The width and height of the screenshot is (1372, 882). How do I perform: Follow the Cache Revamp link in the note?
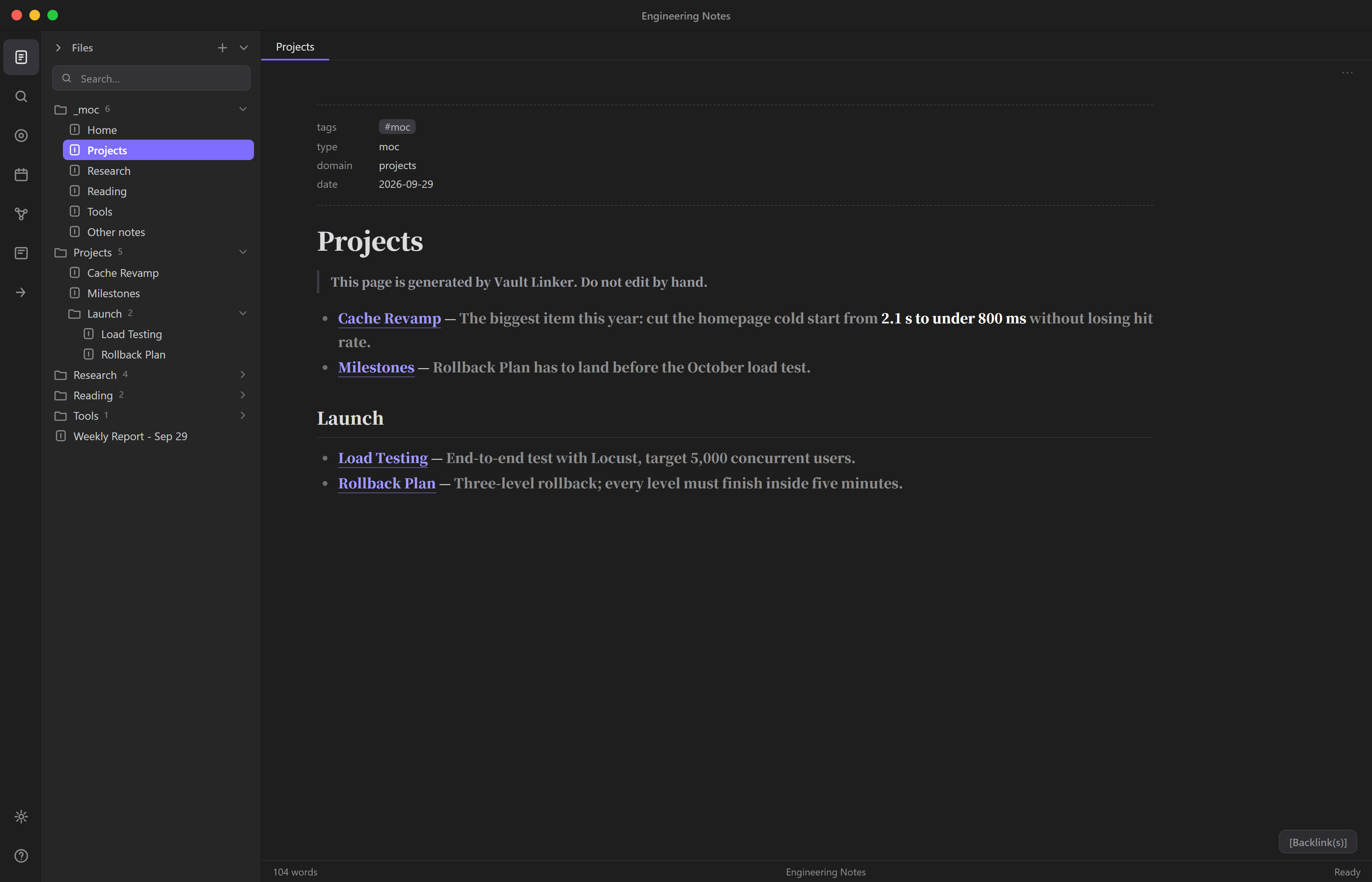pyautogui.click(x=390, y=318)
